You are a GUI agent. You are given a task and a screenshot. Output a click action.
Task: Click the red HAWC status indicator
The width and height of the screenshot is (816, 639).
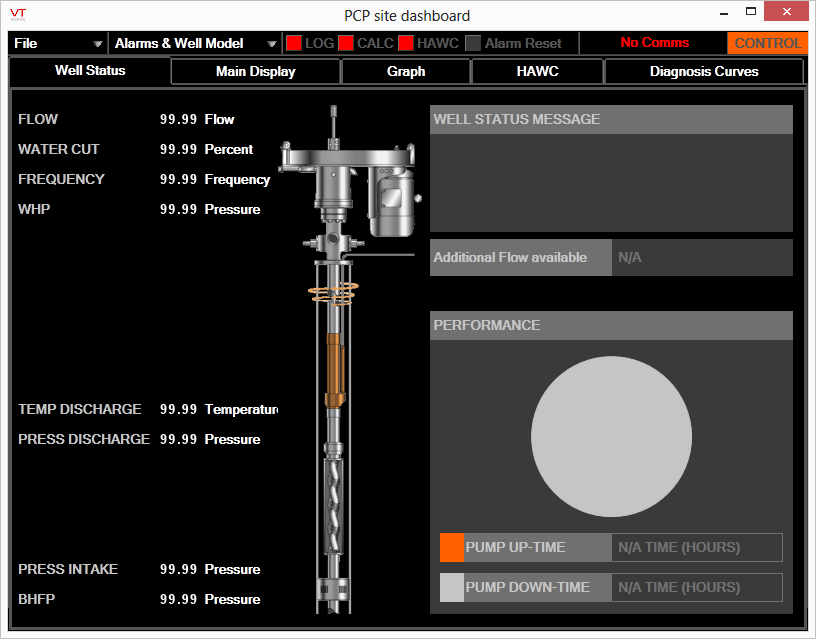[406, 43]
